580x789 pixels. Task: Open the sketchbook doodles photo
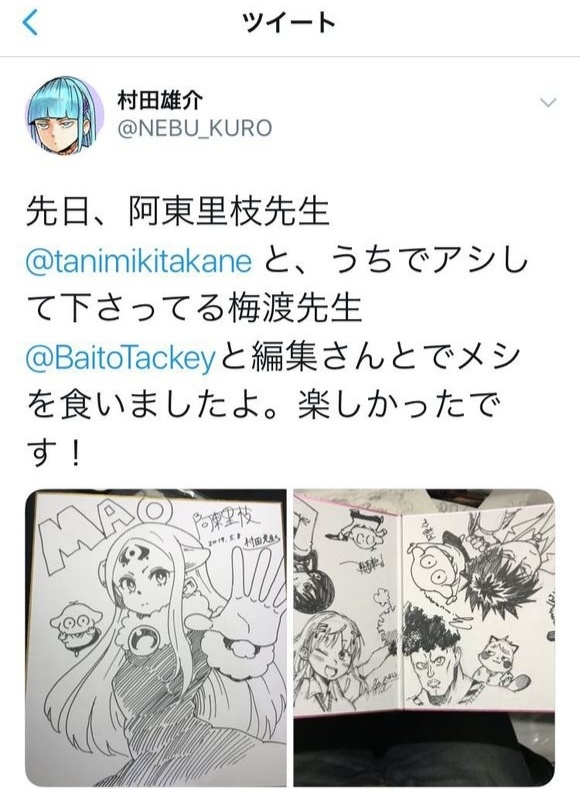(x=424, y=637)
